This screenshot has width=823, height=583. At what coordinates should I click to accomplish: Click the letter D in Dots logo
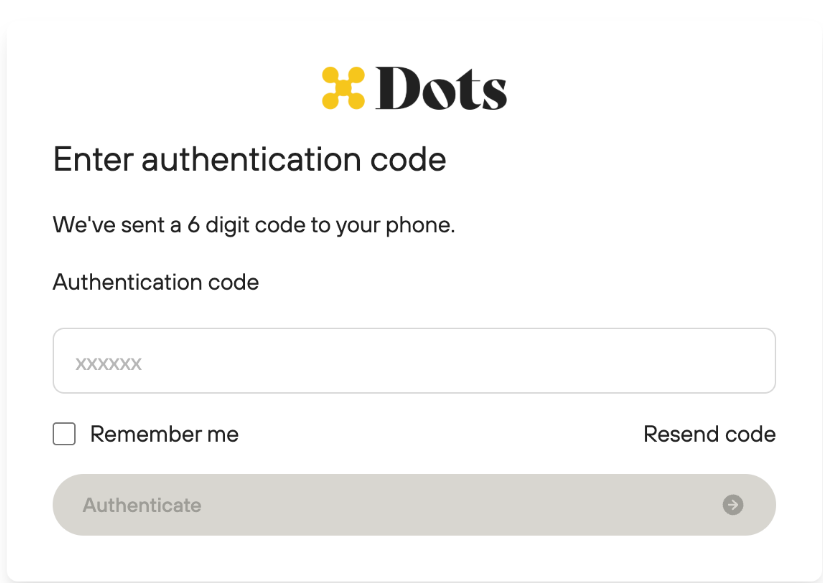397,88
